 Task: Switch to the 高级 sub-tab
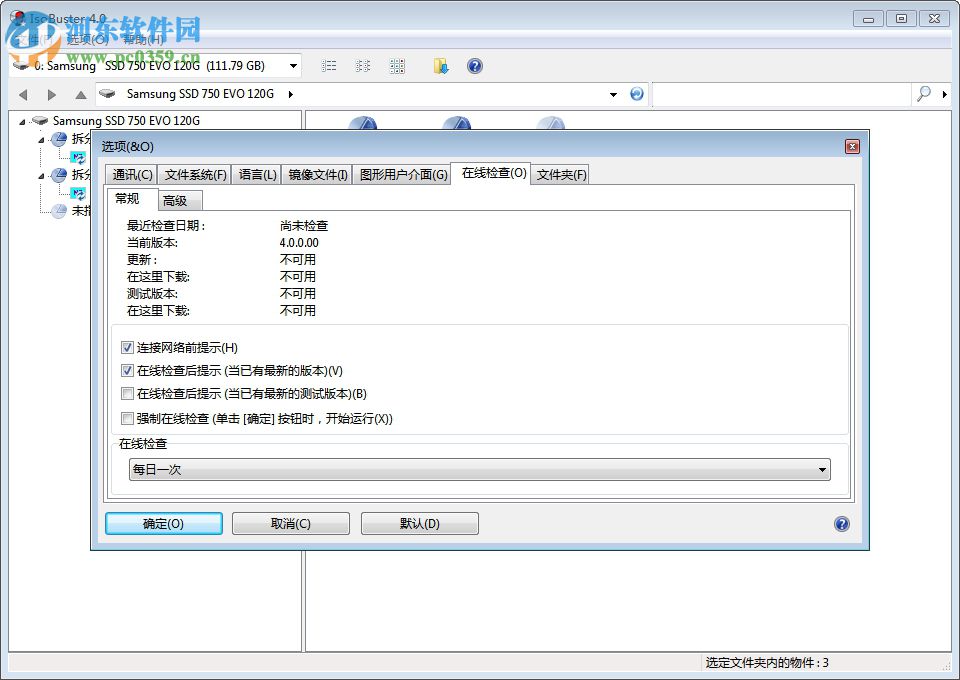(x=178, y=199)
